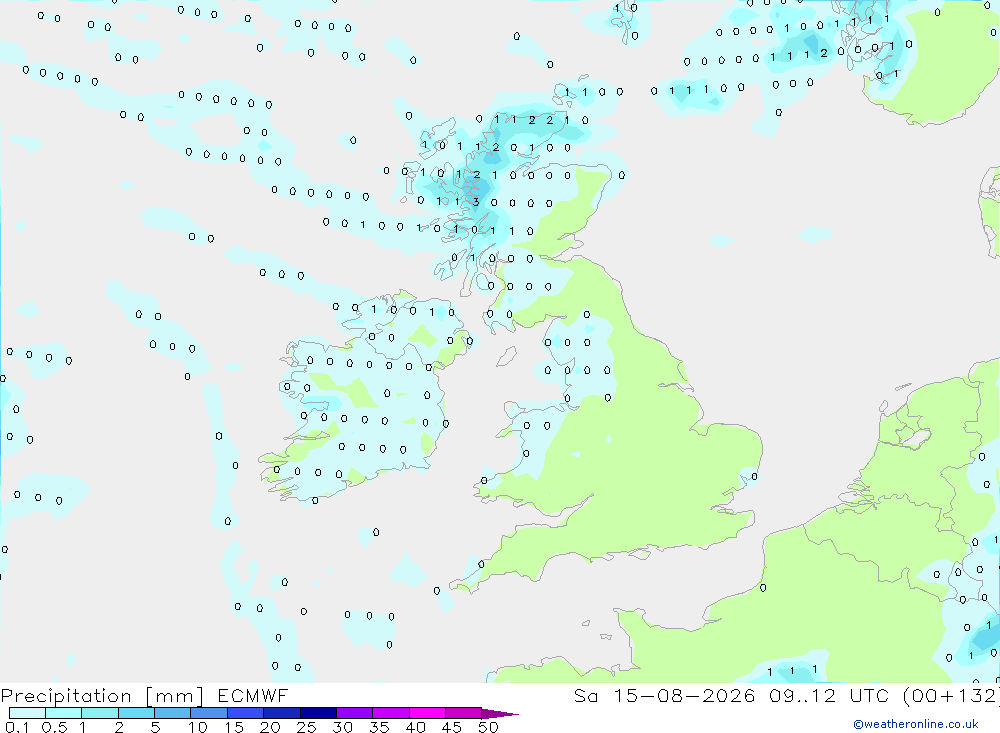
Task: Click the 45–50 mm legend color swatch
Action: (x=463, y=713)
